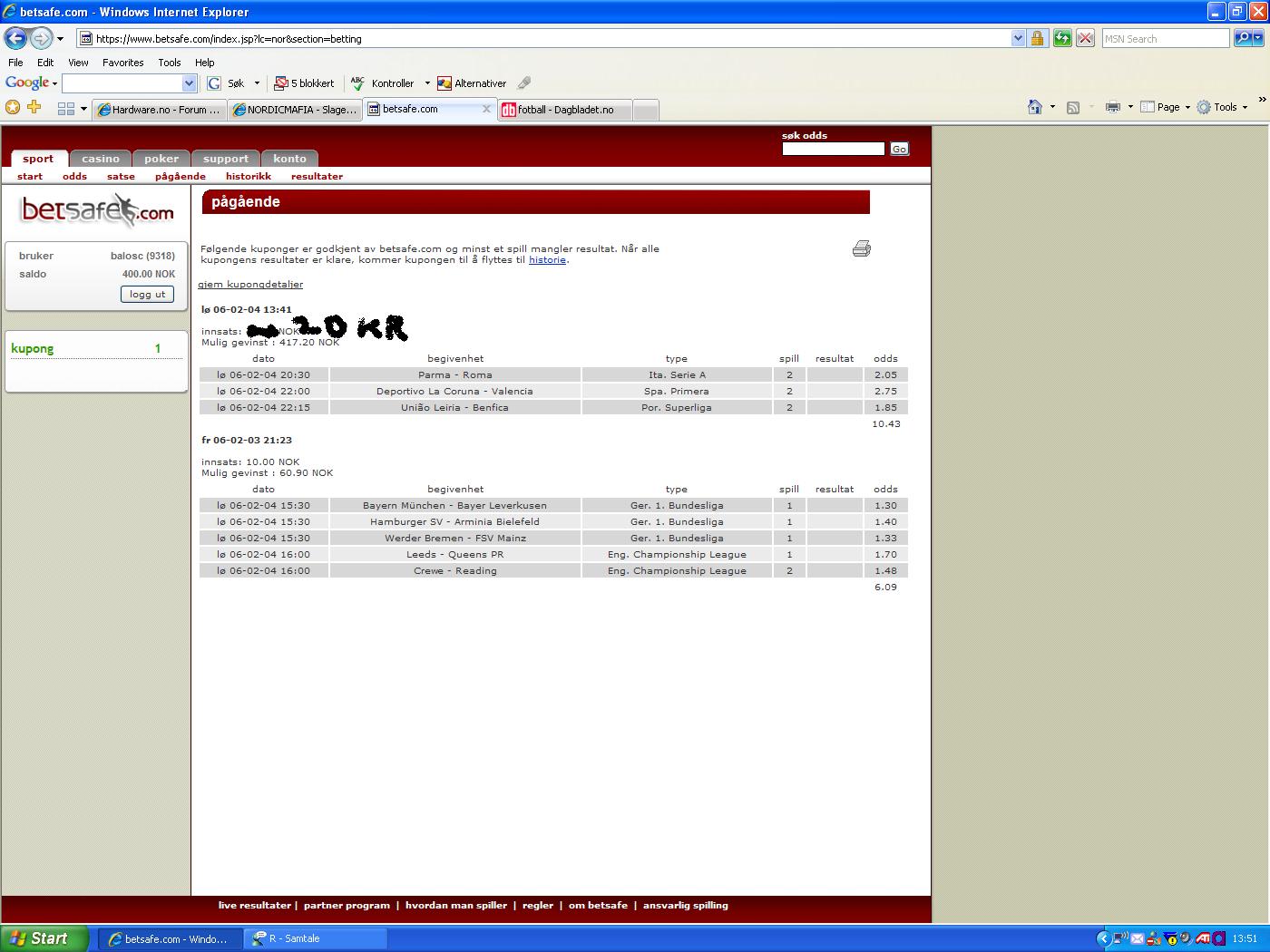The image size is (1270, 952).
Task: Open Favorites Center star icon
Action: 13,107
